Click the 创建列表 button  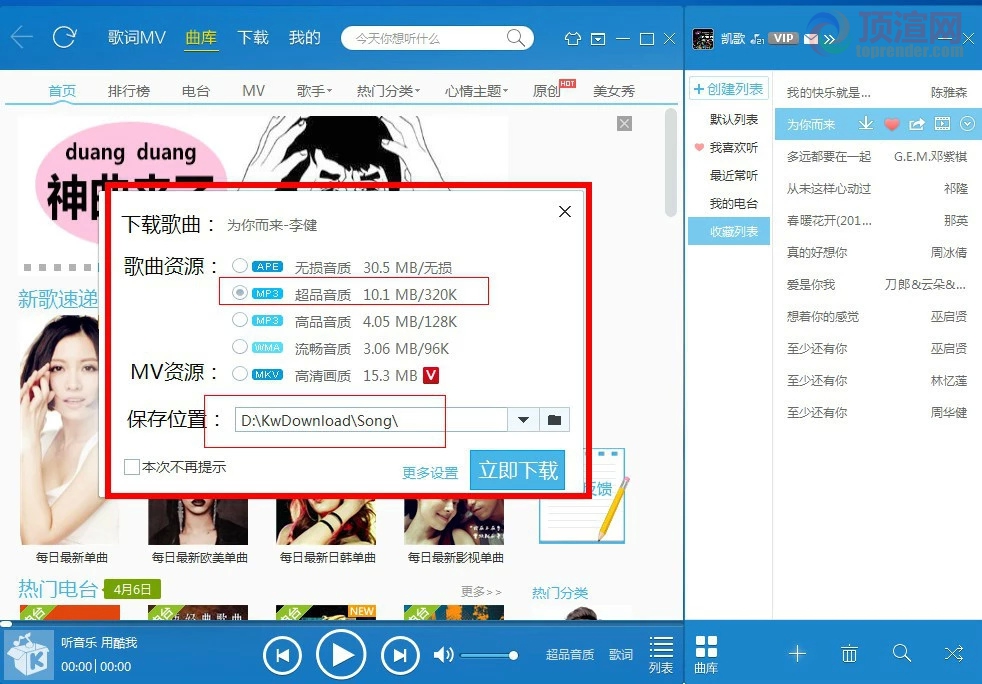pyautogui.click(x=729, y=89)
